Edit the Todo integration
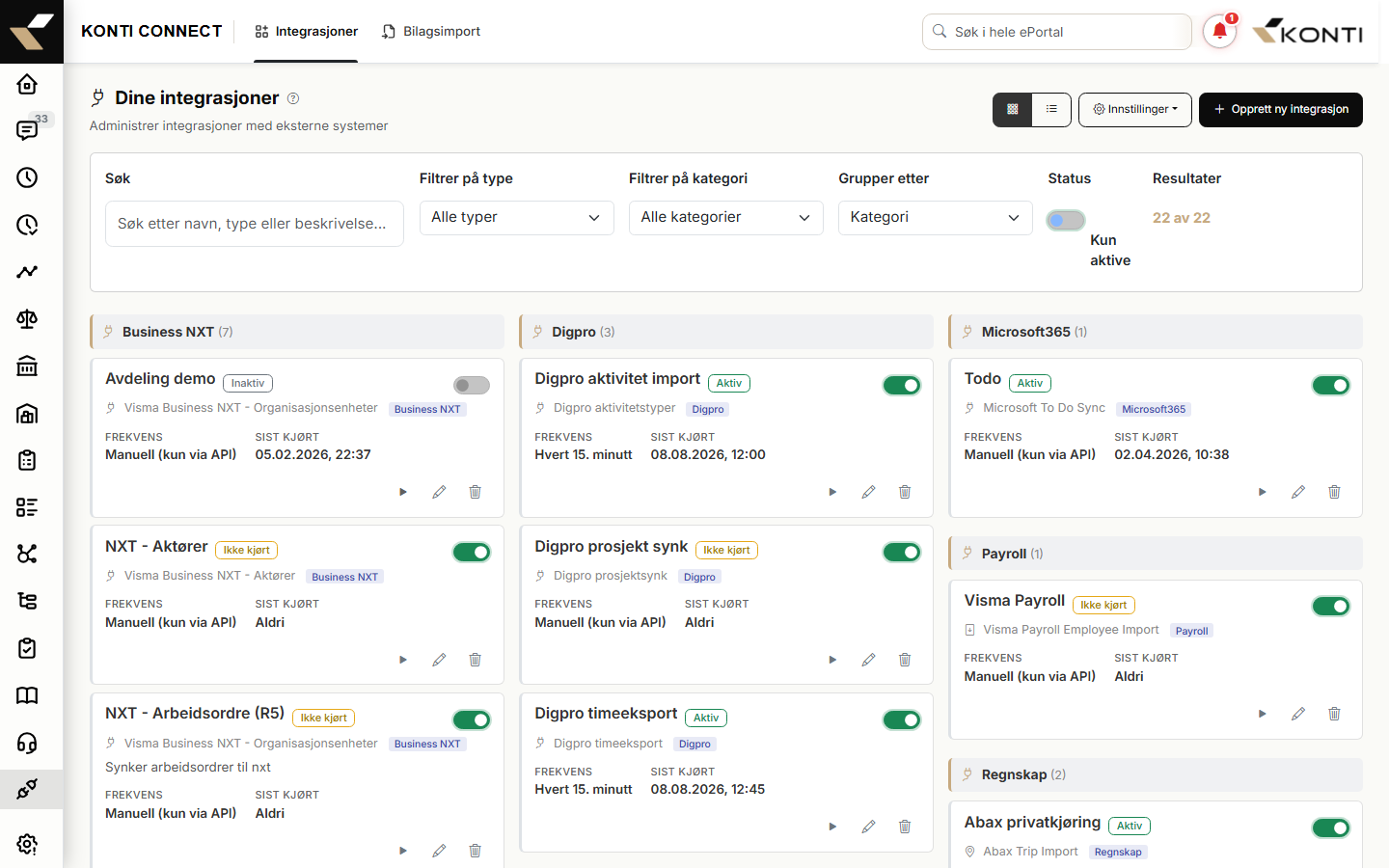The image size is (1389, 868). pyautogui.click(x=1298, y=492)
